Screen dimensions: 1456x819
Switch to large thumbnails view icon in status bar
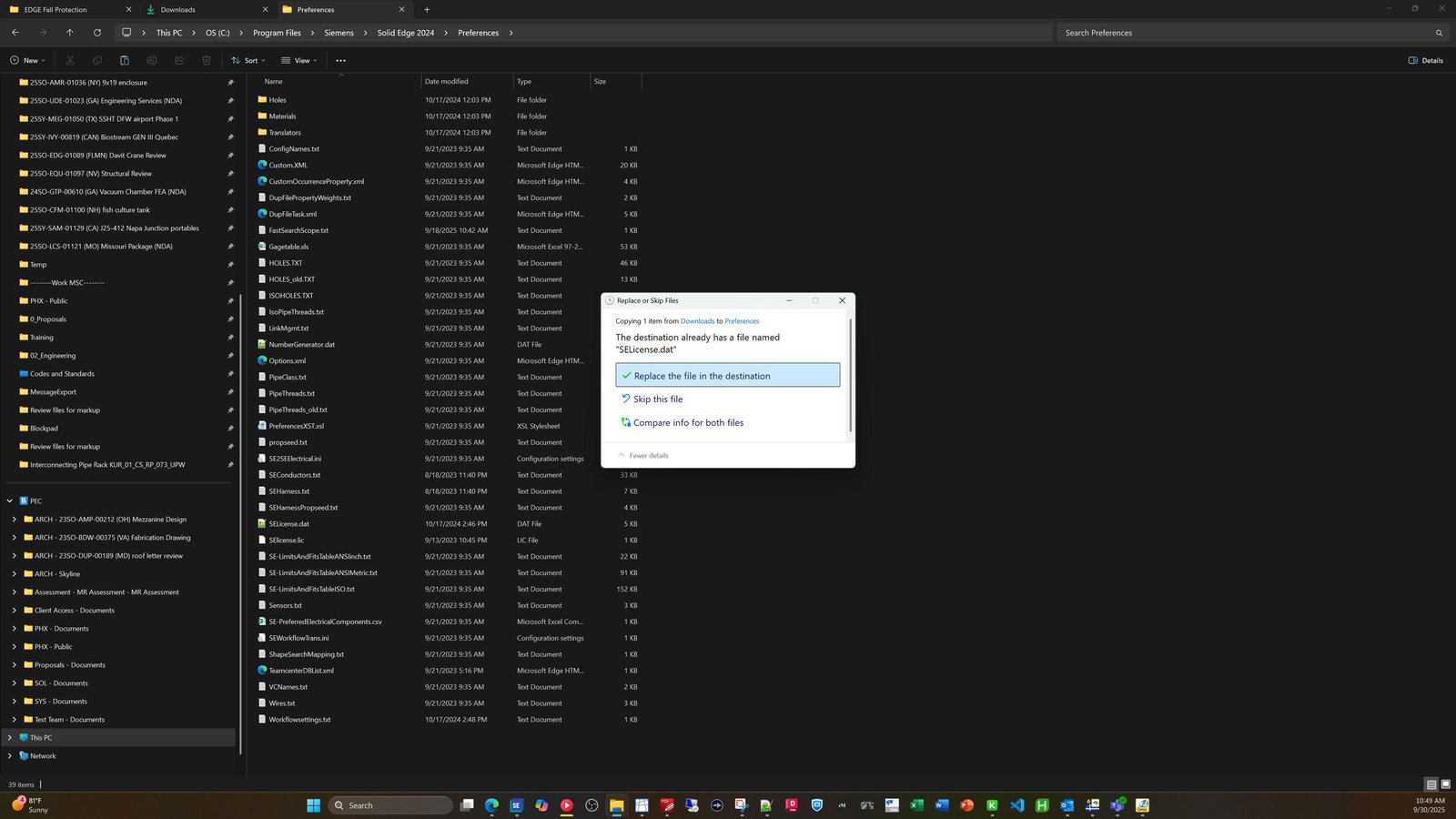[x=1445, y=784]
